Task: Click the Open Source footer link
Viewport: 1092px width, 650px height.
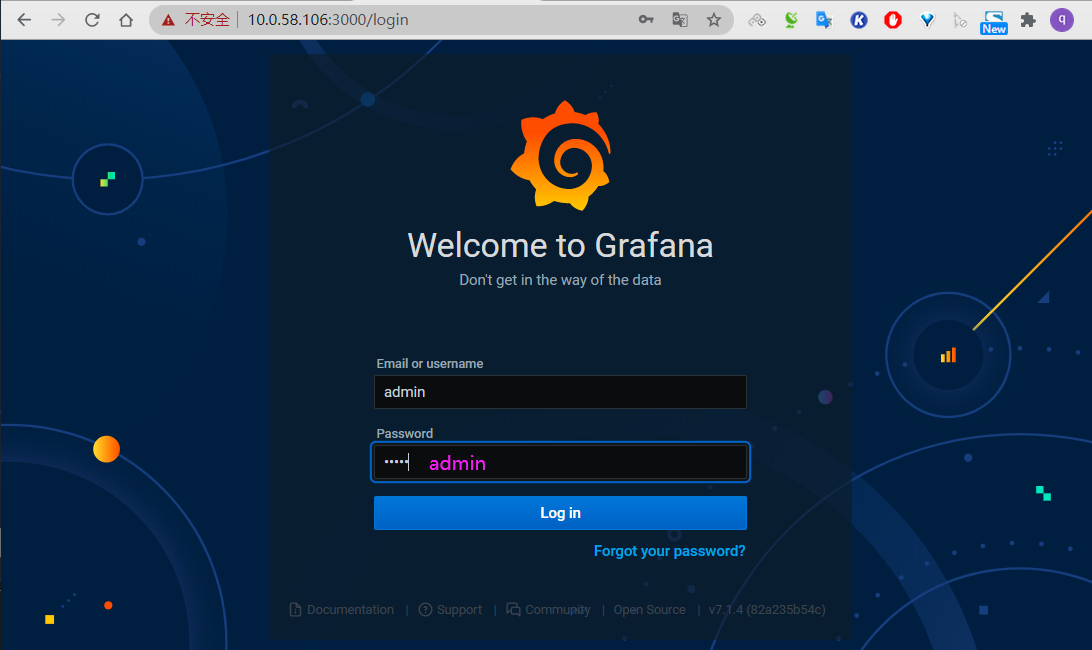Action: click(x=649, y=610)
